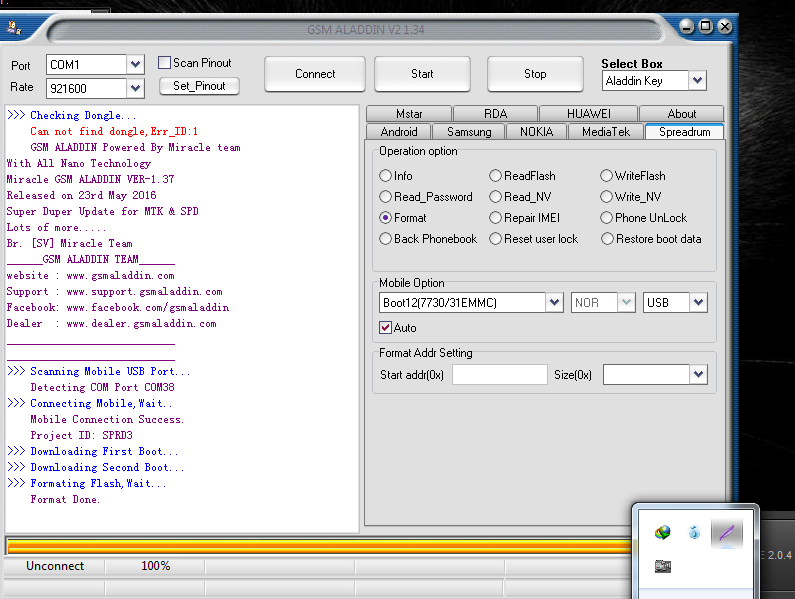The height and width of the screenshot is (599, 795).
Task: Expand the 921600 baud rate dropdown
Action: point(136,89)
